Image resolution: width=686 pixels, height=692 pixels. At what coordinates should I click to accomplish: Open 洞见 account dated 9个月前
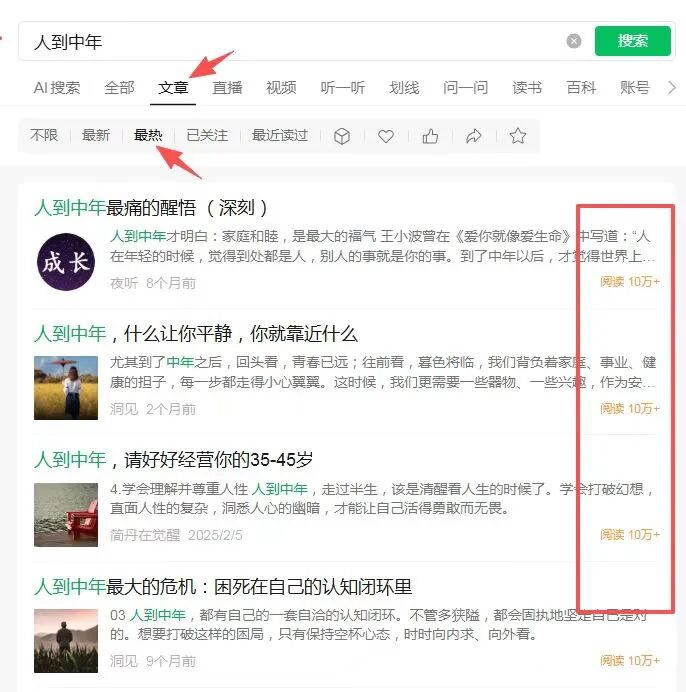124,661
